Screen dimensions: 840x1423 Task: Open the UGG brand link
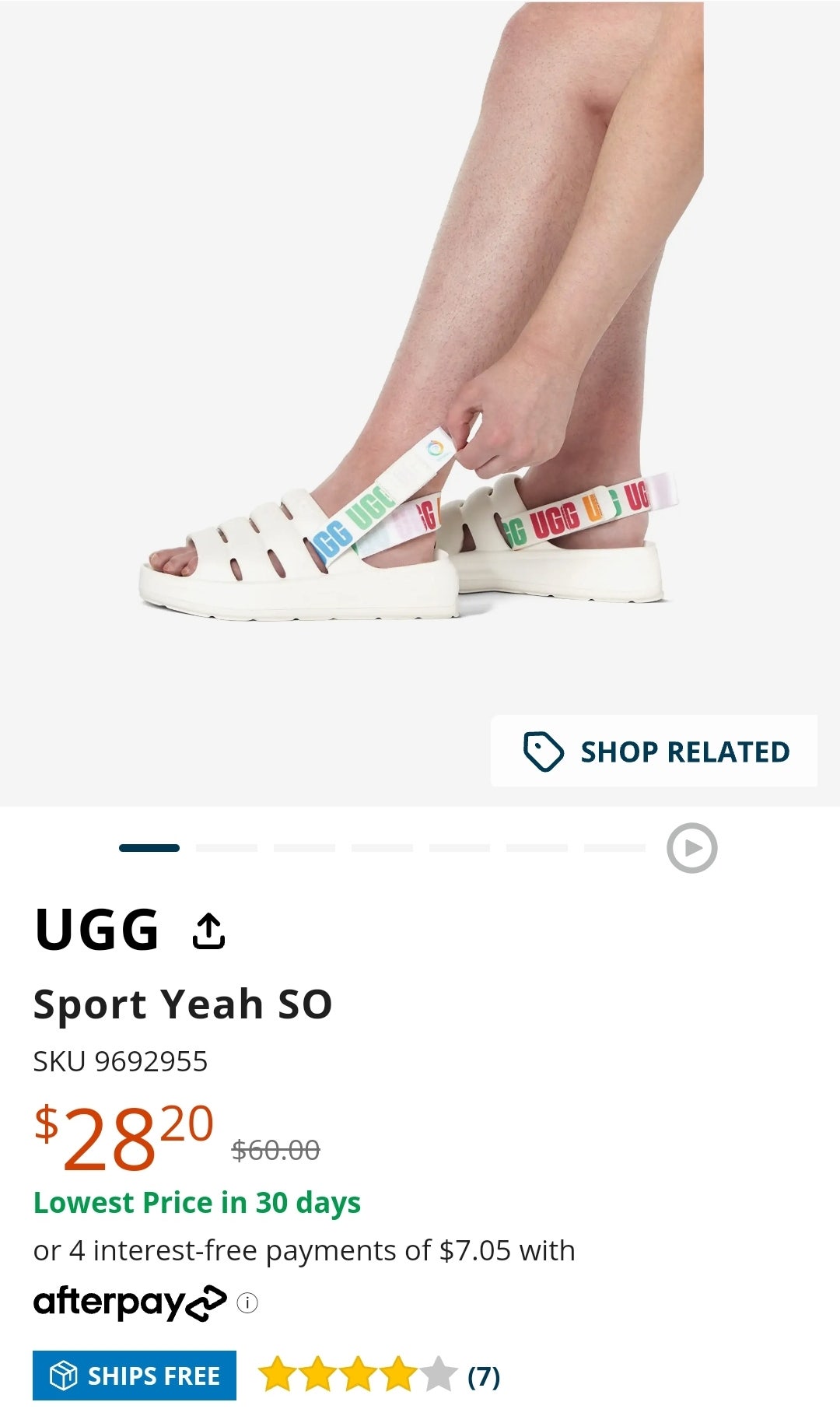(x=97, y=930)
